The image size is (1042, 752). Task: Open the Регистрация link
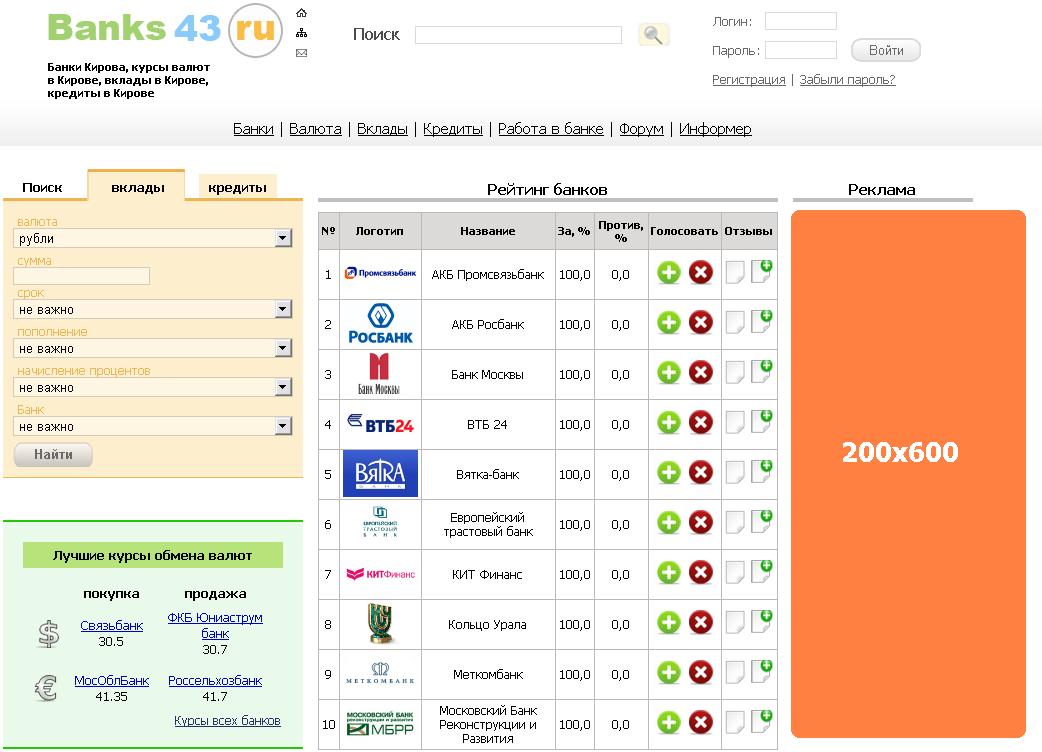click(748, 80)
